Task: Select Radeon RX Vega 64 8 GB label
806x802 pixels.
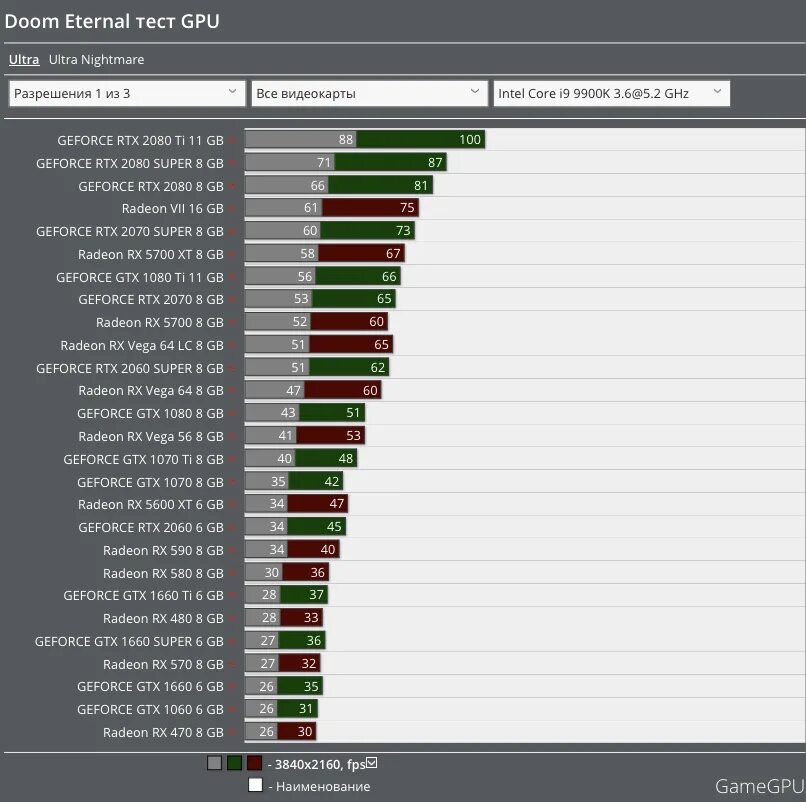Action: pos(151,391)
